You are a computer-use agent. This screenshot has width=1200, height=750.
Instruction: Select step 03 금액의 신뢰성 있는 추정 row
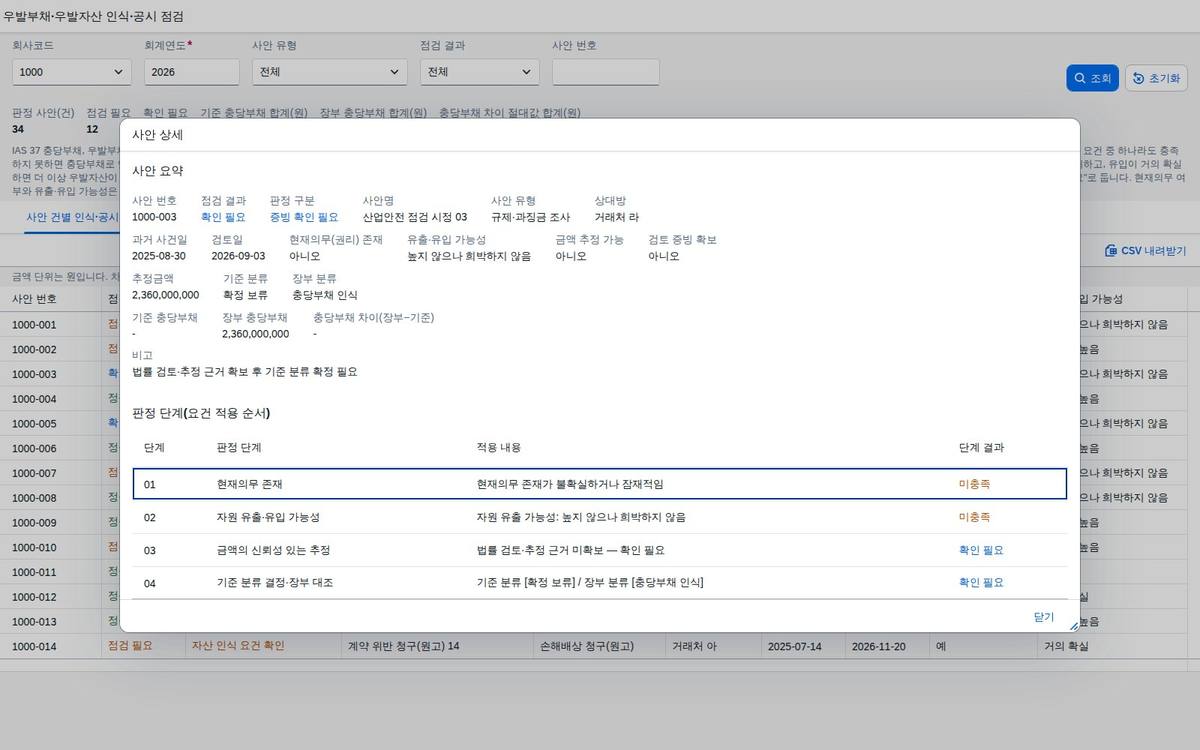click(x=600, y=550)
